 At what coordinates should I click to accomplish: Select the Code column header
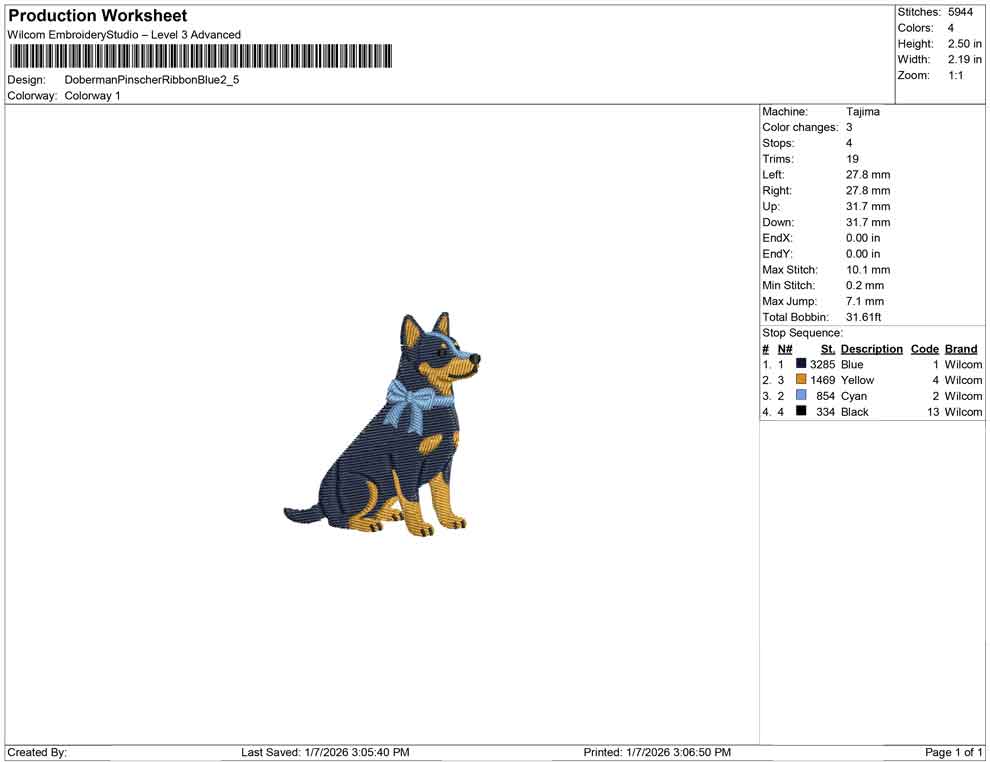pyautogui.click(x=924, y=349)
